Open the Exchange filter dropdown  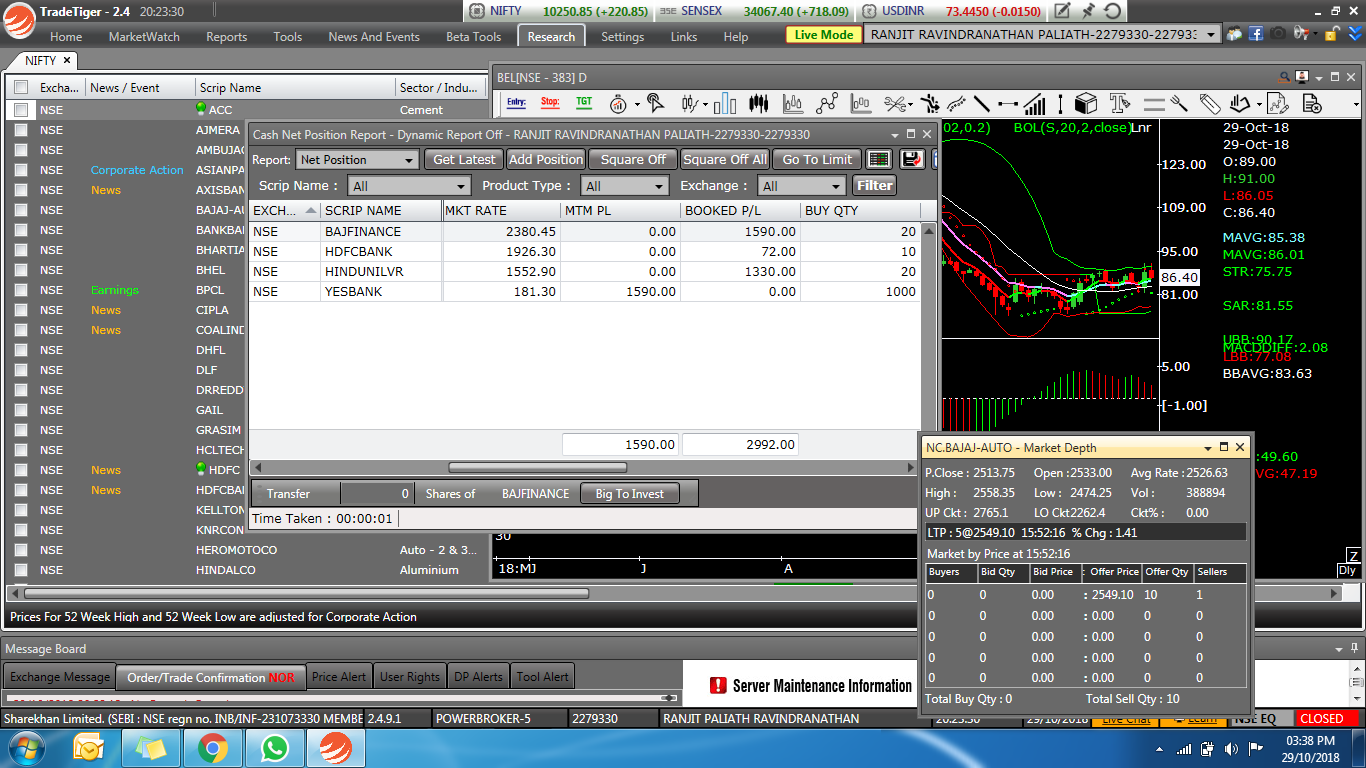point(801,186)
